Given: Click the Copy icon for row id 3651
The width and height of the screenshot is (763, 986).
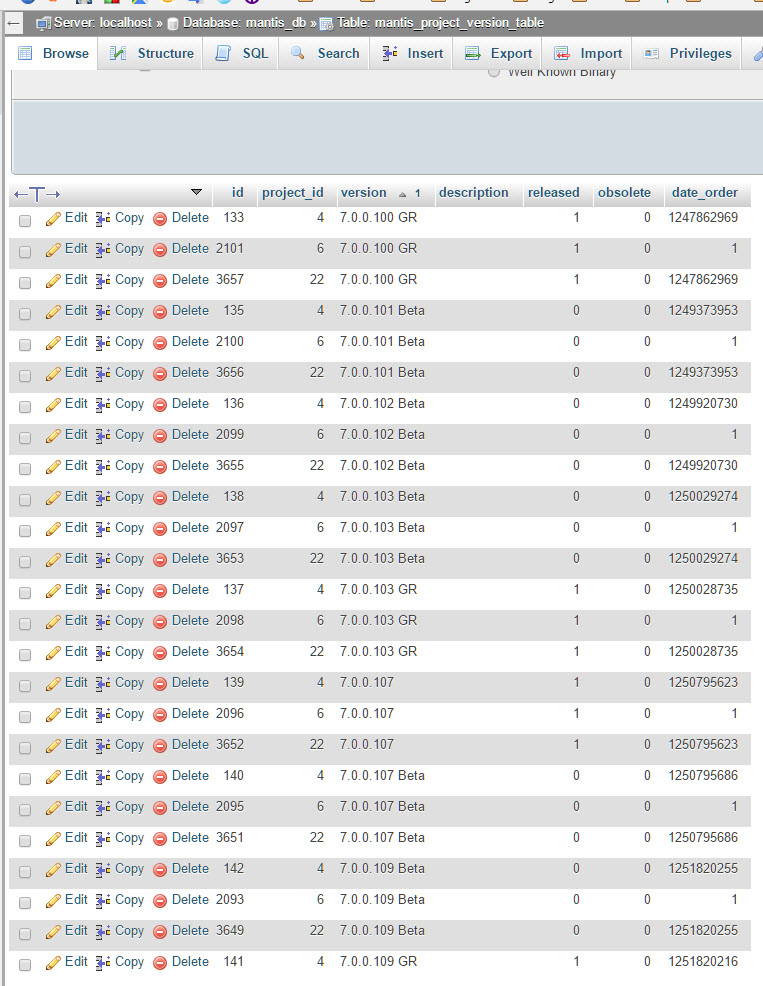Looking at the screenshot, I should click(x=103, y=839).
